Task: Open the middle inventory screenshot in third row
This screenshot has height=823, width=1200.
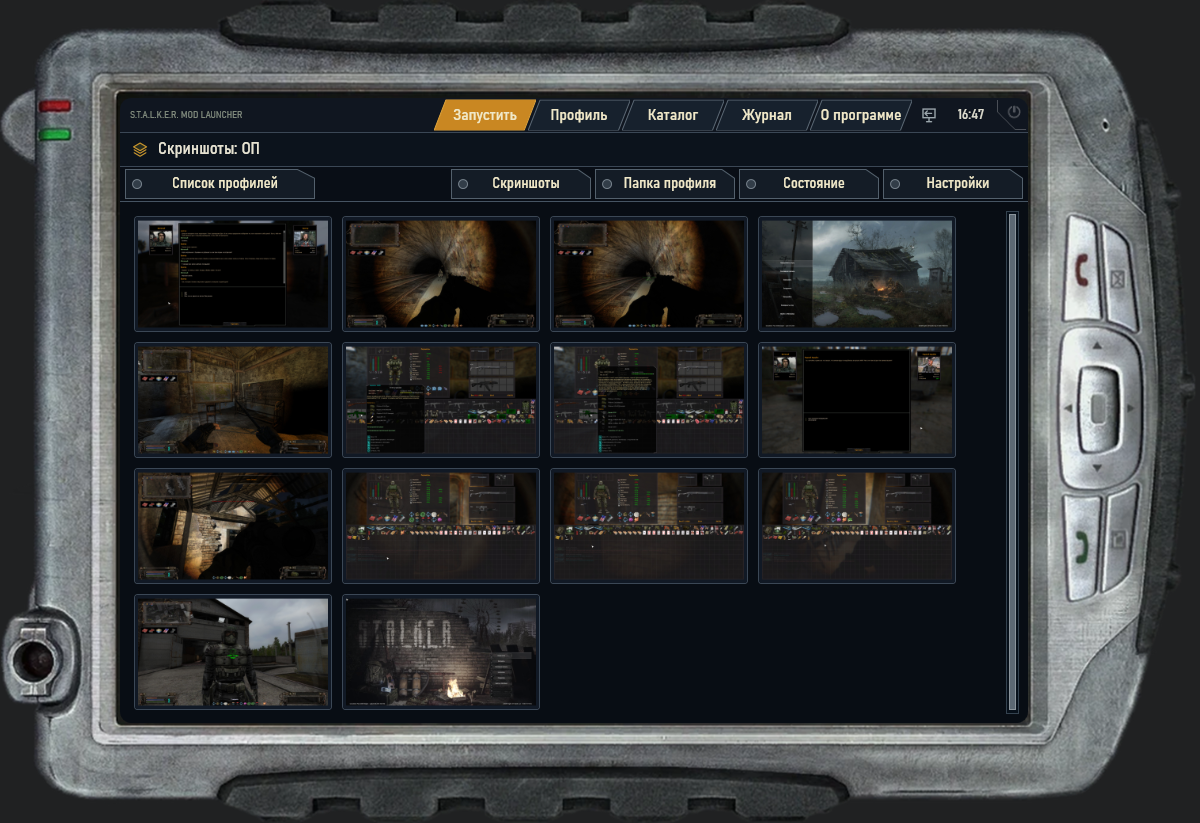Action: [x=649, y=526]
